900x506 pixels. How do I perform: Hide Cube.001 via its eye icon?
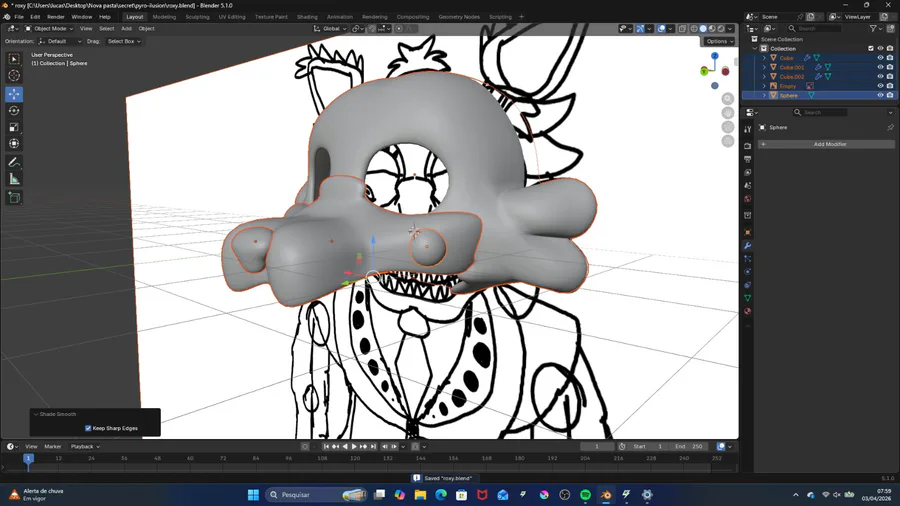point(880,67)
